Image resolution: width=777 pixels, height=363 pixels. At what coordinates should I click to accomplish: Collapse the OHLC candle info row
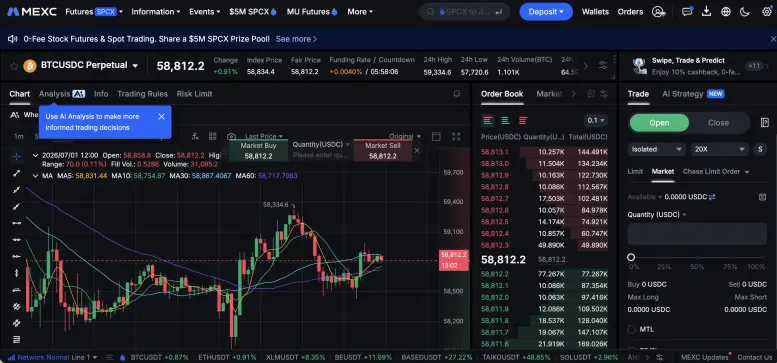tap(35, 155)
